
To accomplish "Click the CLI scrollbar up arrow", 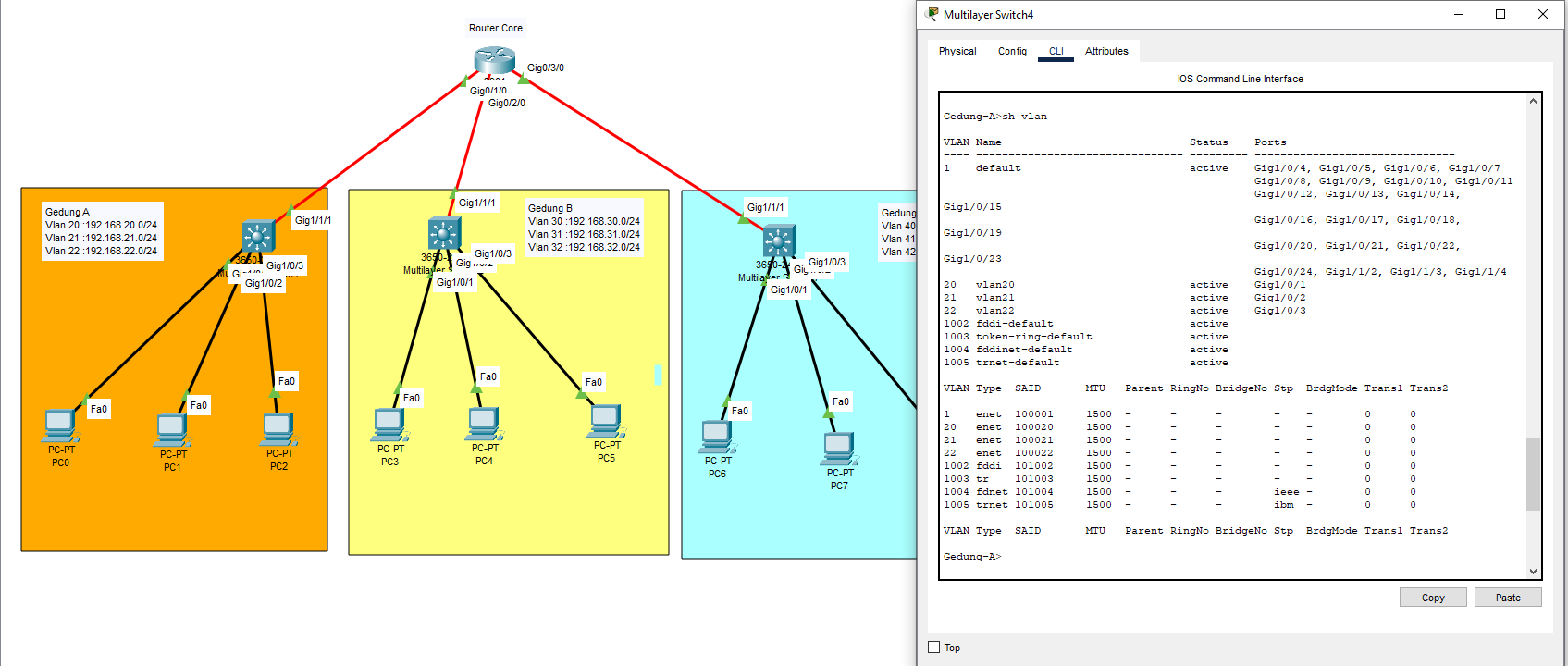I will [x=1533, y=101].
